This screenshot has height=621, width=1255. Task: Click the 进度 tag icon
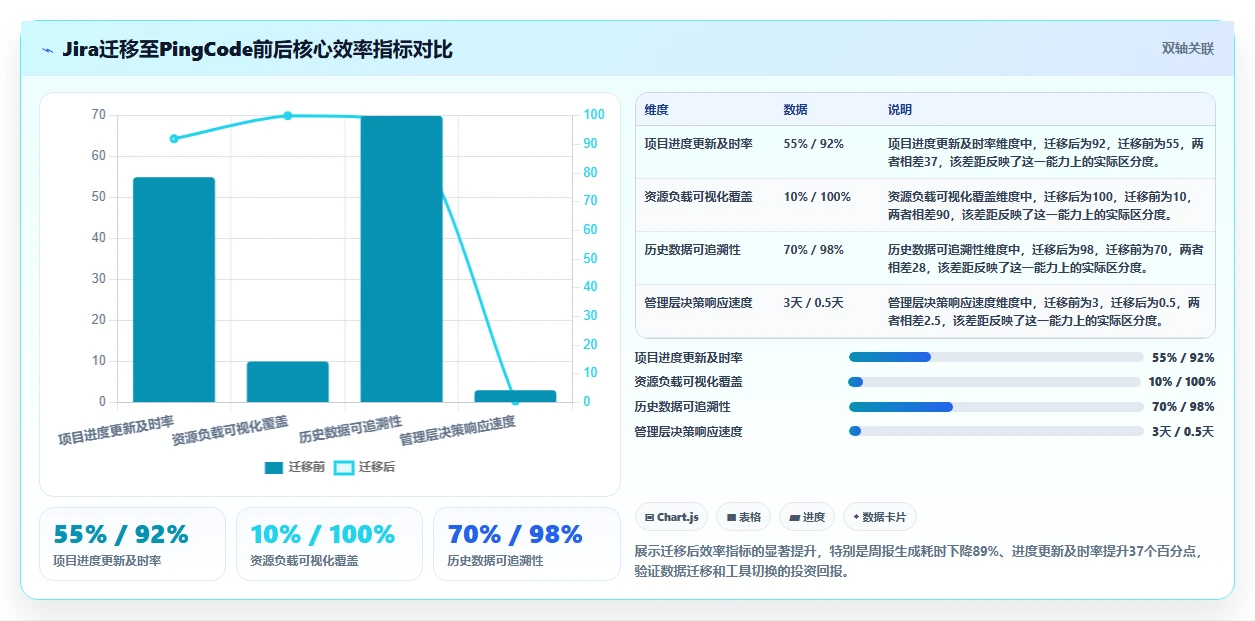pos(795,517)
